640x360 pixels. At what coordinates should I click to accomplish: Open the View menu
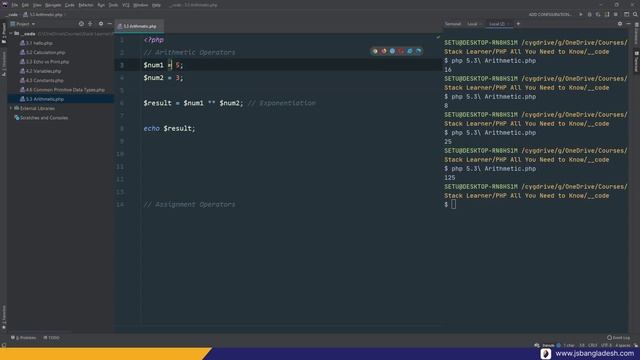(x=37, y=5)
